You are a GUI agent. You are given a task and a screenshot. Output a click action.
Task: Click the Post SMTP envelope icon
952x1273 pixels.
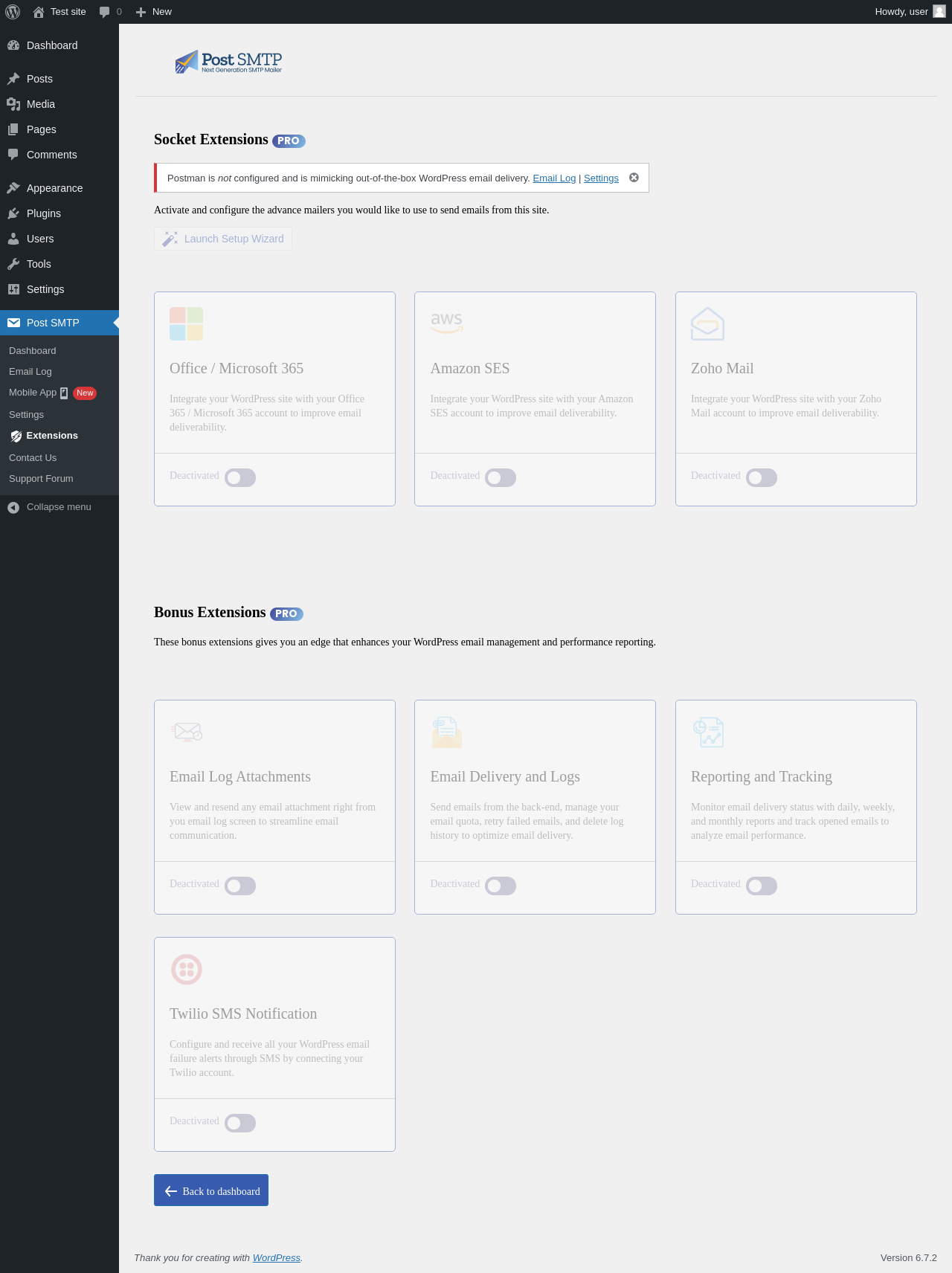tap(13, 323)
